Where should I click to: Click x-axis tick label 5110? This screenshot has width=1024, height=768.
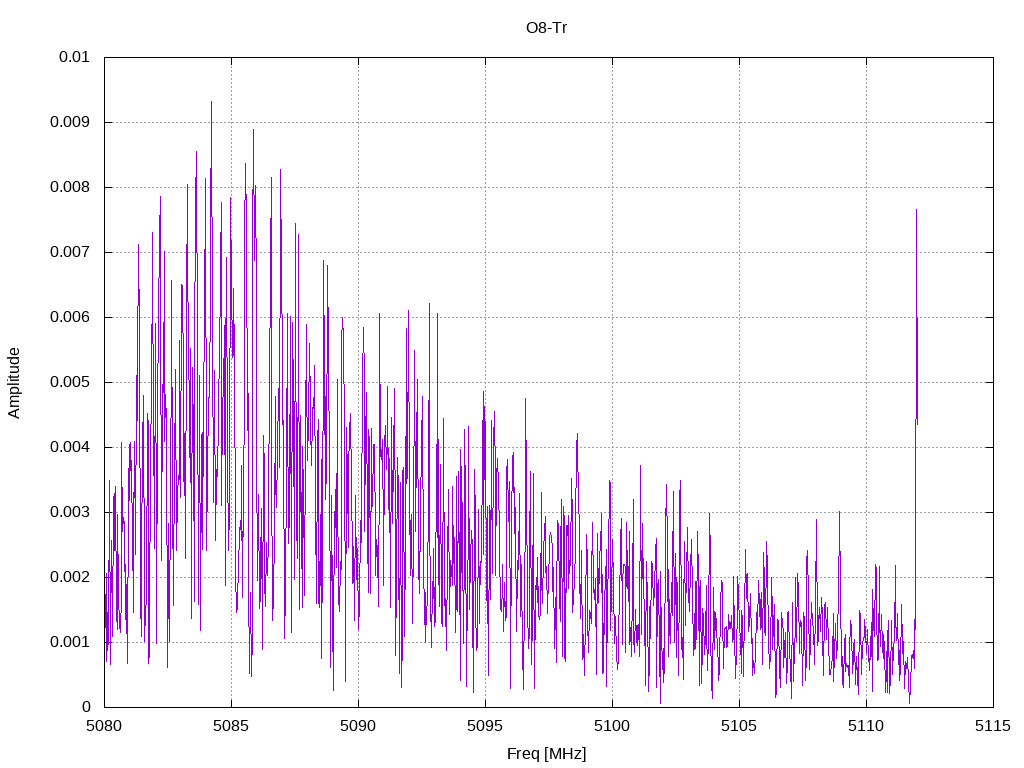pyautogui.click(x=866, y=726)
